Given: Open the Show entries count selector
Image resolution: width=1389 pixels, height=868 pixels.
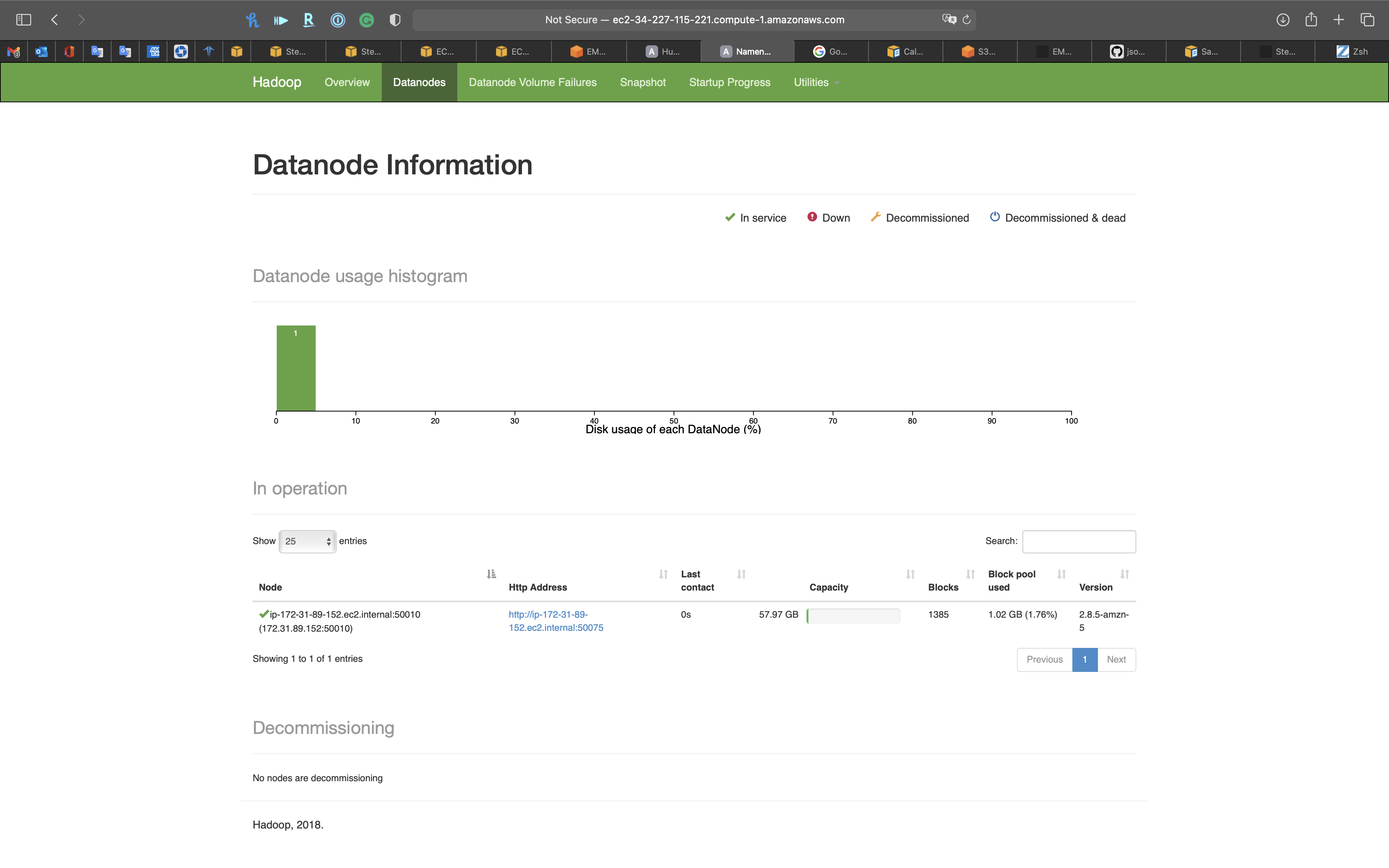Looking at the screenshot, I should pos(308,541).
